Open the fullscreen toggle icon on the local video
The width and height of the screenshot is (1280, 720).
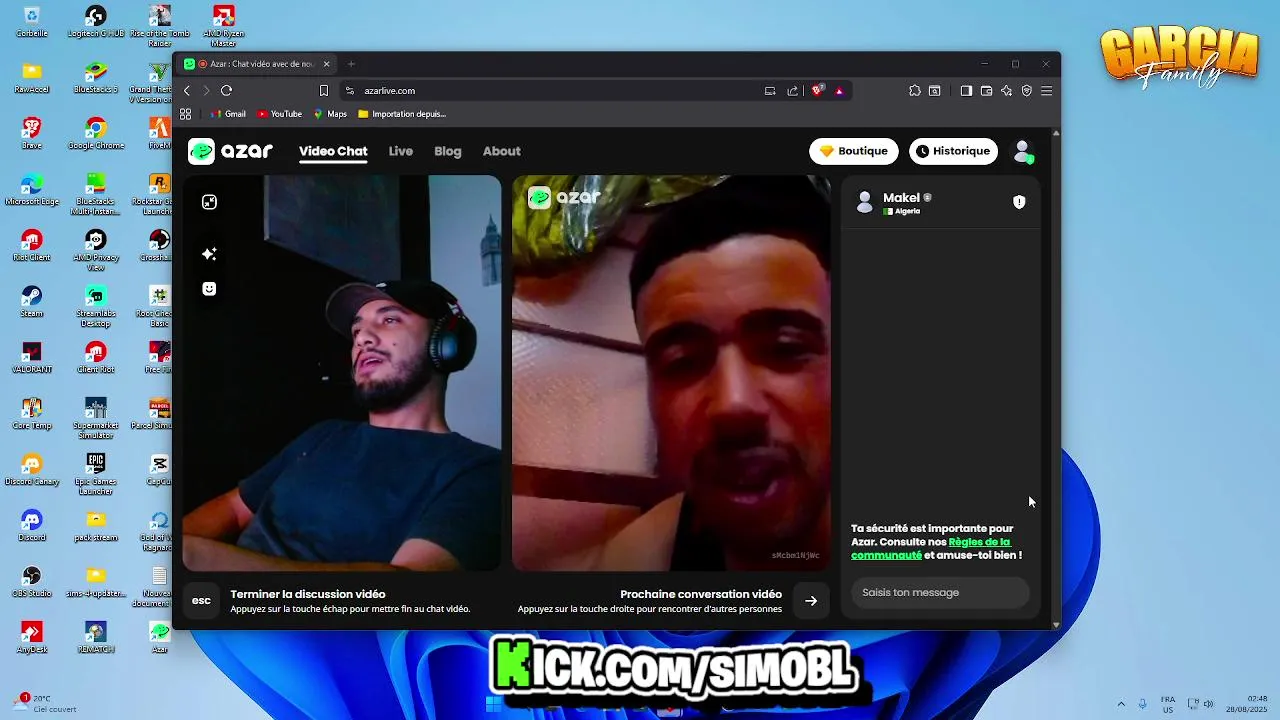209,202
